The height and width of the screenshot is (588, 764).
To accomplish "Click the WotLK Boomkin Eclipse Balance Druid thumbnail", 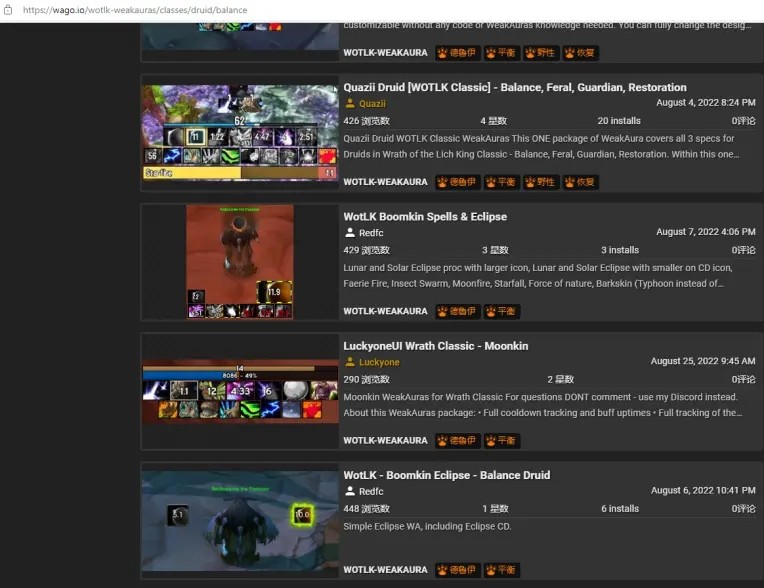I will click(x=240, y=520).
